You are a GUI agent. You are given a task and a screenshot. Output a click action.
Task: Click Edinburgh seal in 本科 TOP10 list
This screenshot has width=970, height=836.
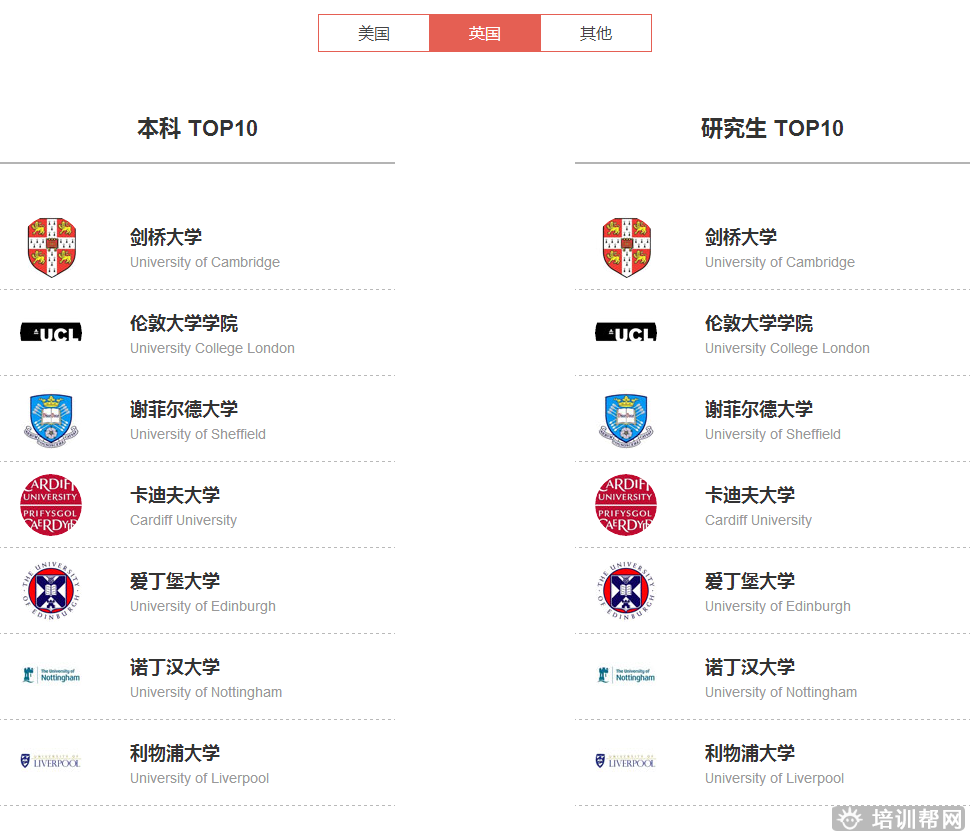pos(51,591)
